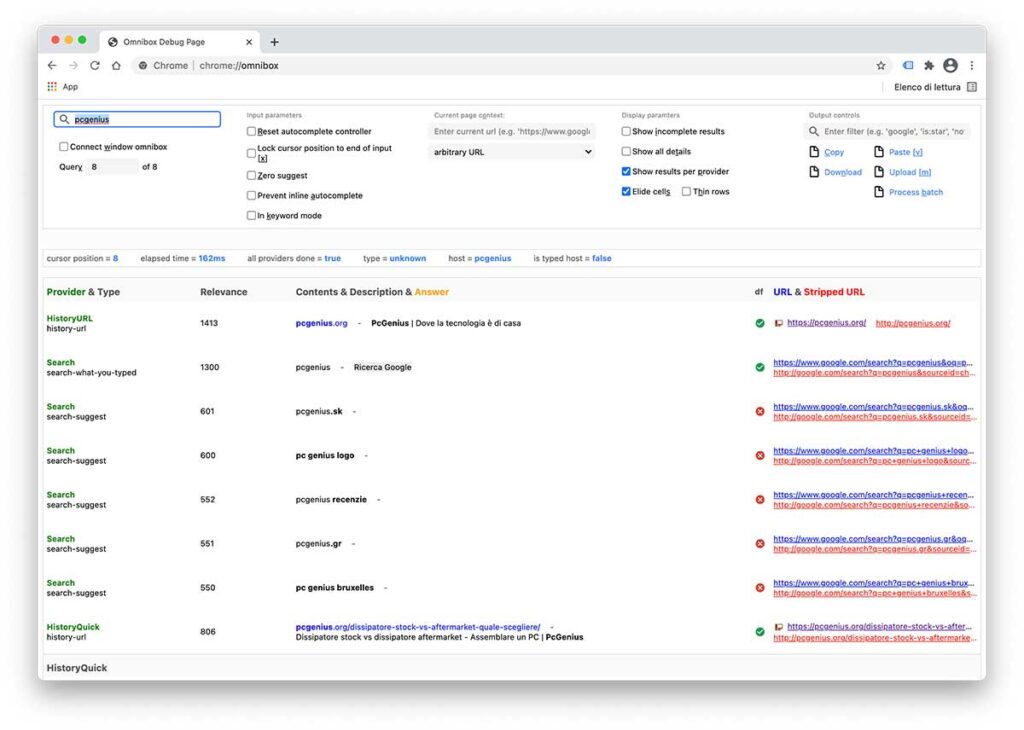Close the Omnibox Debug Page tab

[249, 42]
